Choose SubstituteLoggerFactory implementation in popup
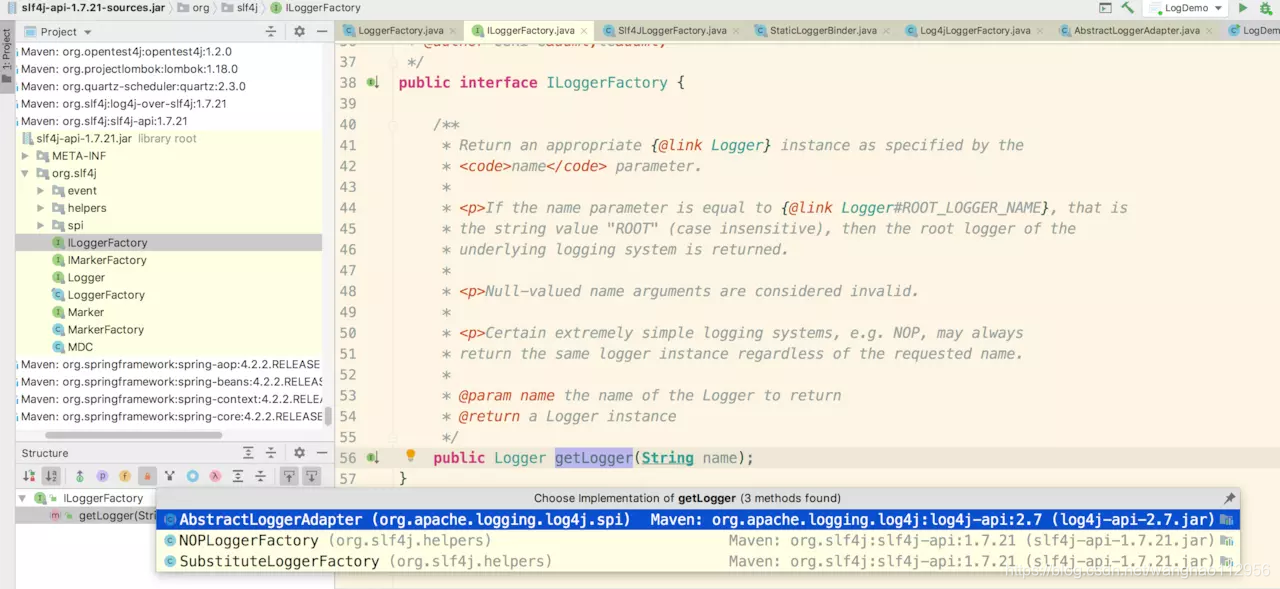The width and height of the screenshot is (1280, 589). click(698, 562)
